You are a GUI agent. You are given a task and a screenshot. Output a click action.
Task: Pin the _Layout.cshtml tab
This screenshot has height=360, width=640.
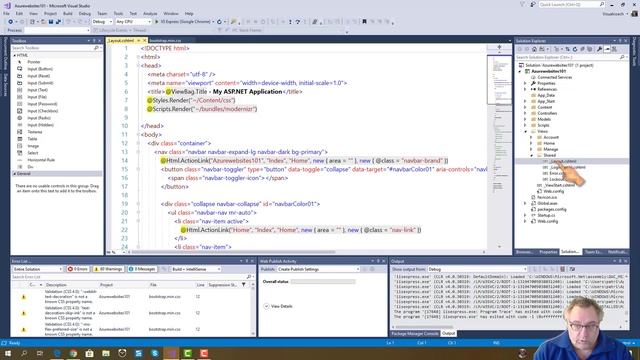138,41
